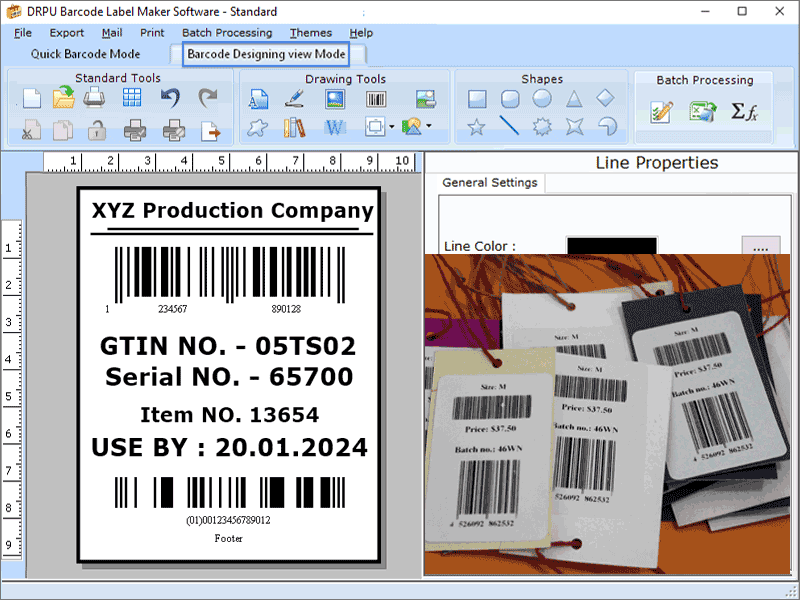This screenshot has width=800, height=600.
Task: Click the browse button beside Line Color
Action: [x=761, y=246]
